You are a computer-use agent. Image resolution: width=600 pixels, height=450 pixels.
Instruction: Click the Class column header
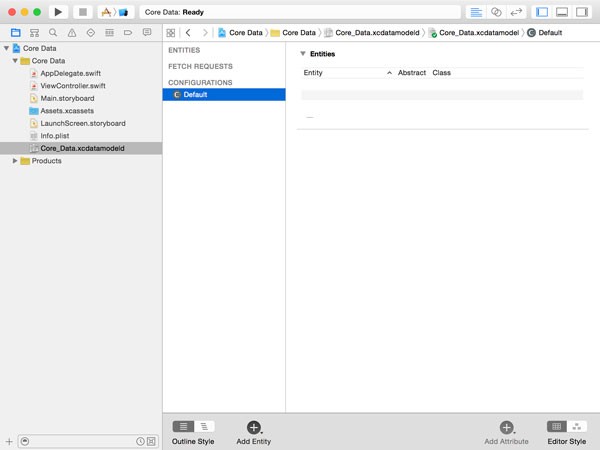click(442, 73)
